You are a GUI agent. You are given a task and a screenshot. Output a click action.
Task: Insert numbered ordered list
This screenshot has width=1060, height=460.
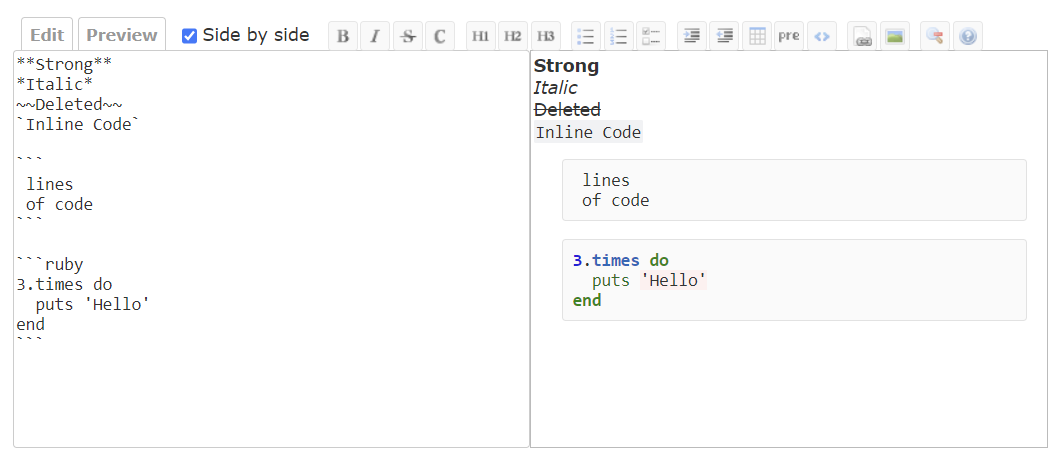click(x=619, y=36)
